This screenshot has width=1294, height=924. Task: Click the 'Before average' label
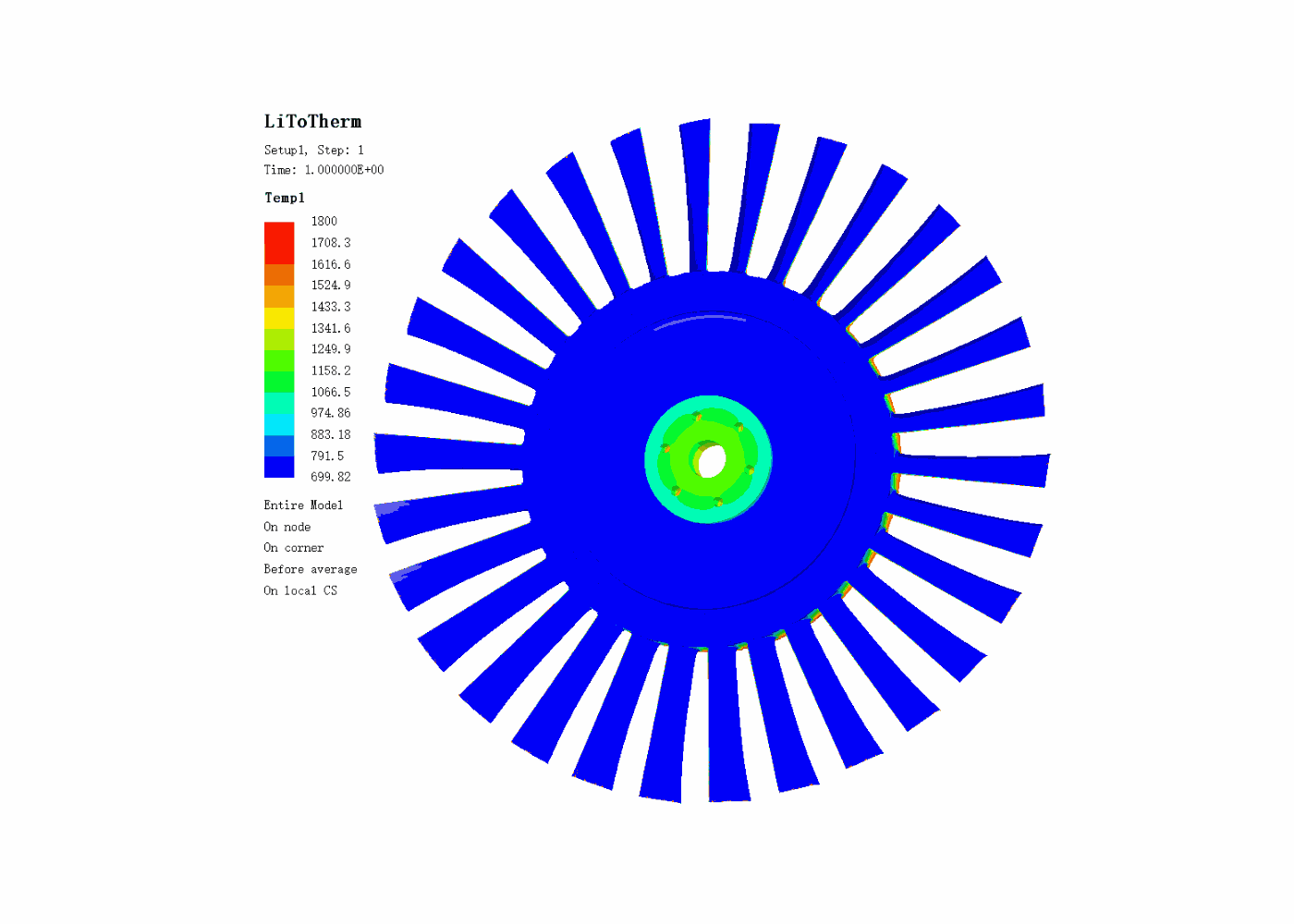pyautogui.click(x=310, y=569)
